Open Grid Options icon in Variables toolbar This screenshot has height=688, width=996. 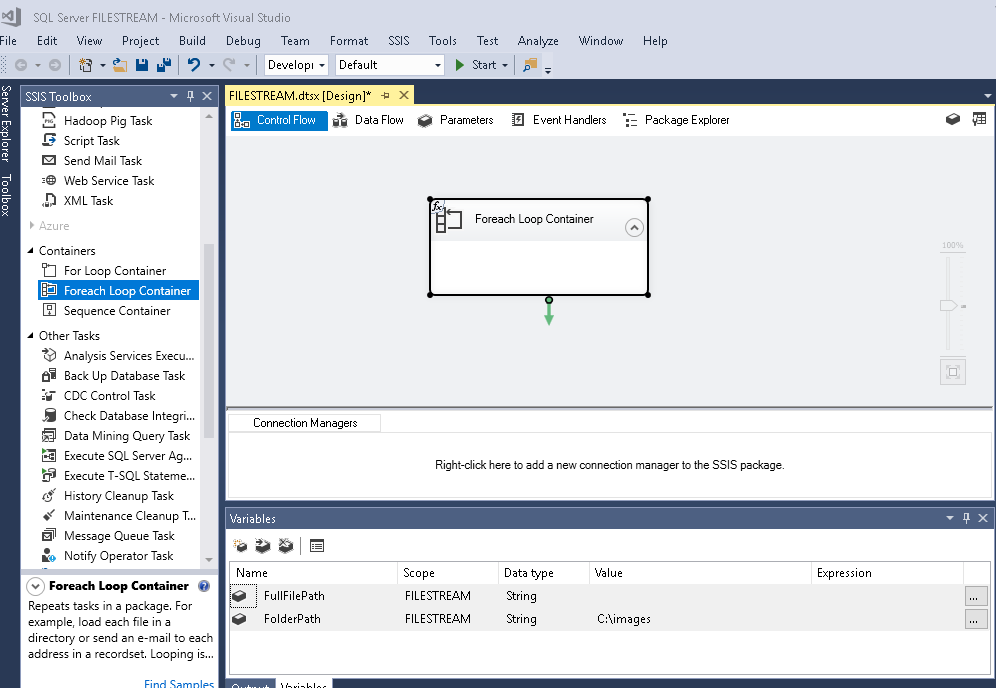[317, 546]
